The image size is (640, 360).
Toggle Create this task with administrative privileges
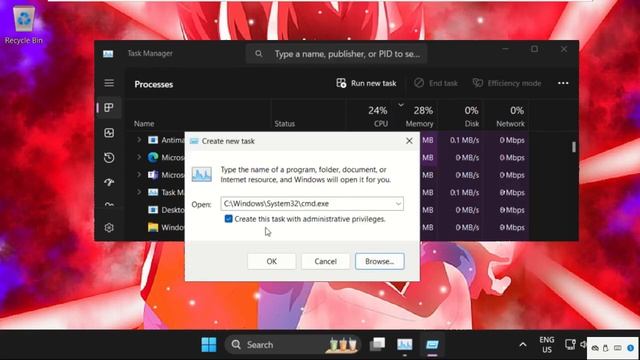(229, 219)
